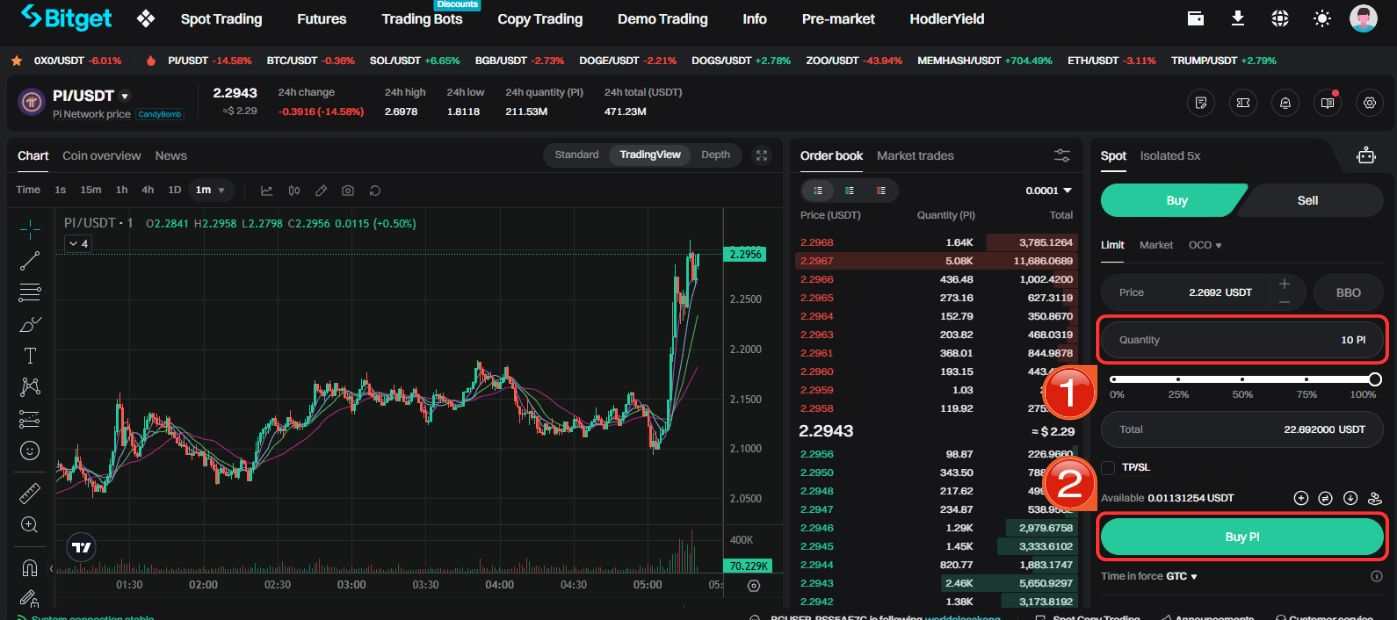Increase price with the plus stepper
This screenshot has width=1397, height=620.
click(1284, 284)
